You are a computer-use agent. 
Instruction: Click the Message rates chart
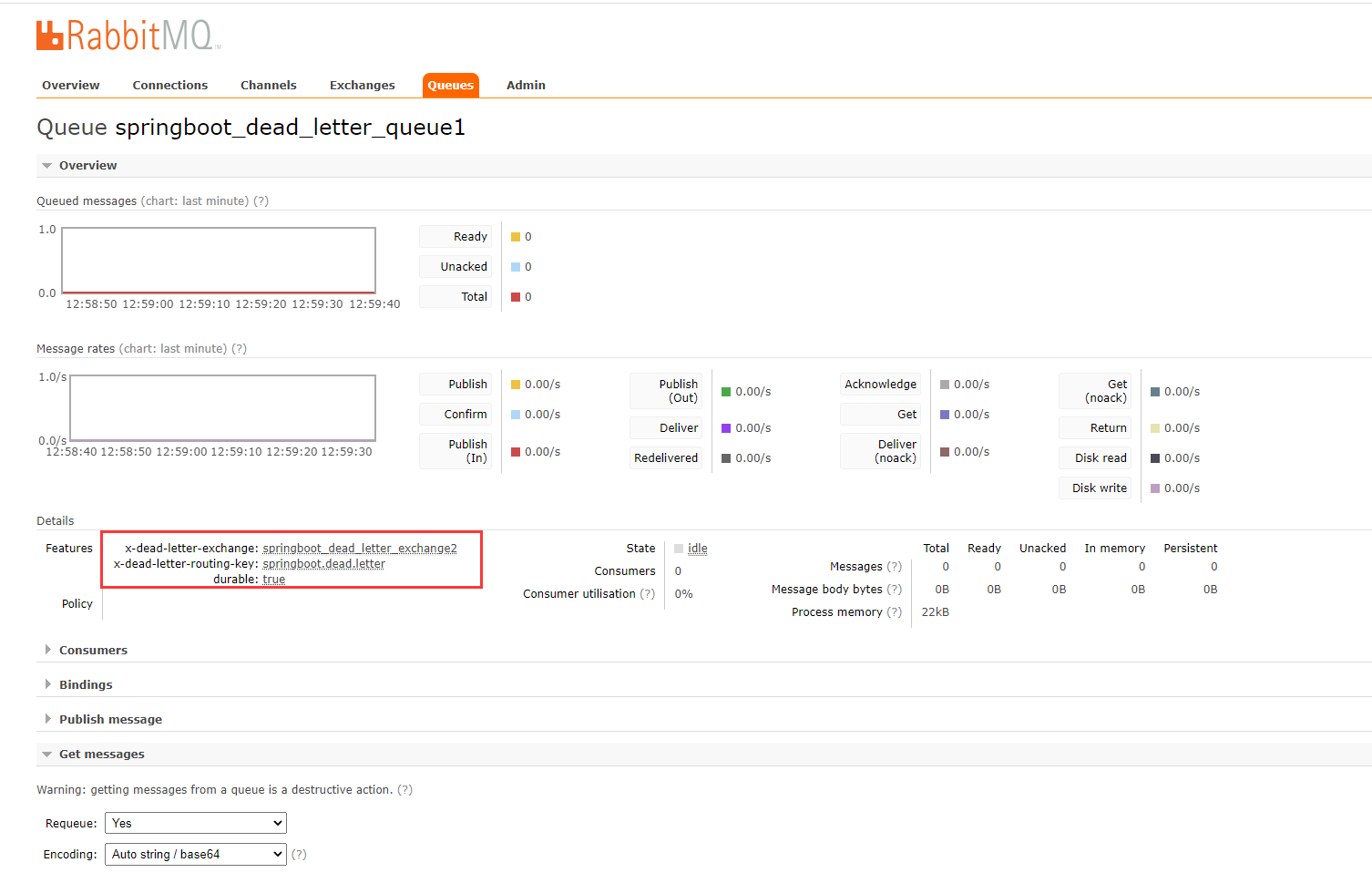[223, 408]
